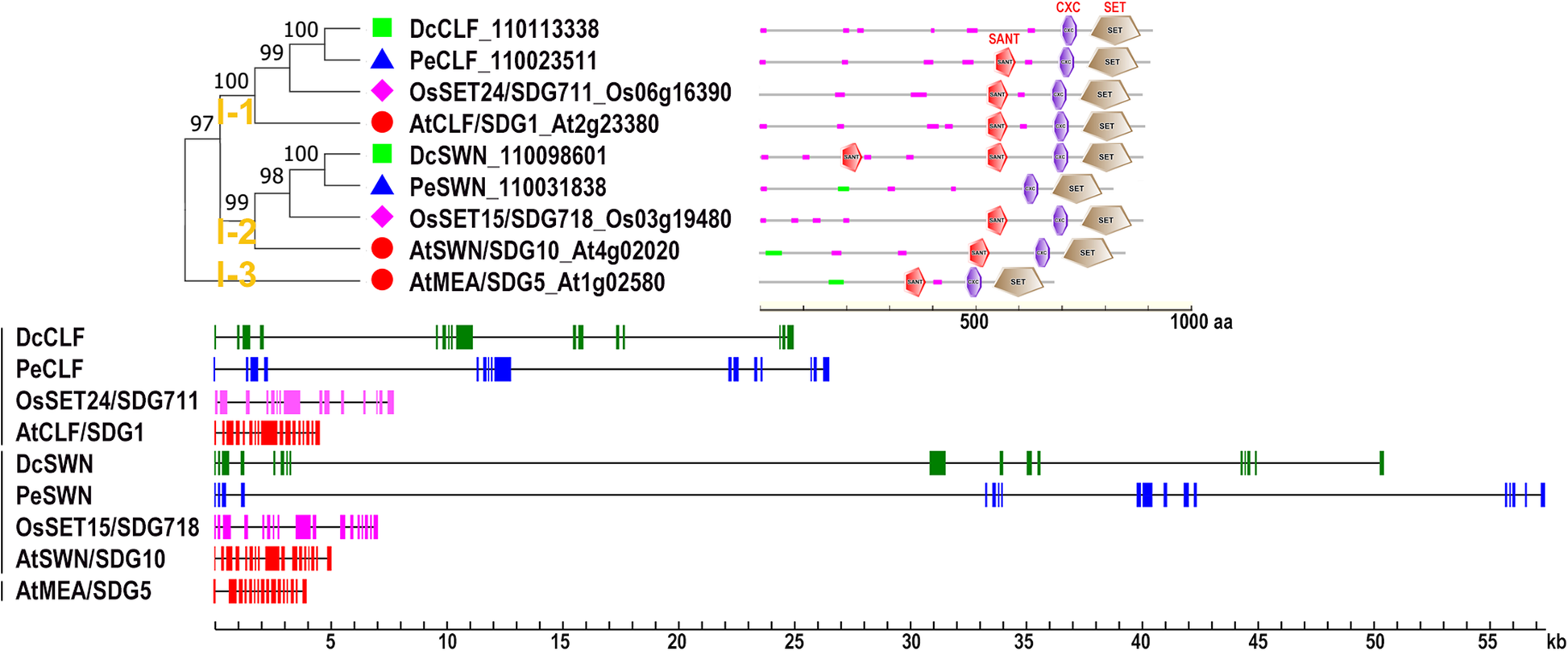Click the CXC domain in the PeSWN_110031838 row
Viewport: 1568px width, 651px height.
coord(1031,189)
